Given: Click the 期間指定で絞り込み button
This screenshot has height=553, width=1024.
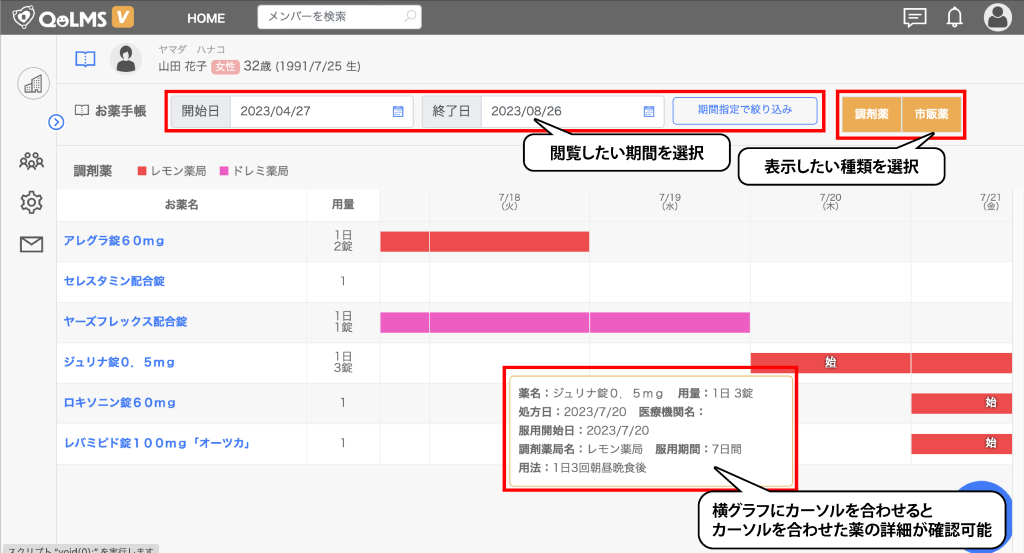Looking at the screenshot, I should pyautogui.click(x=744, y=110).
